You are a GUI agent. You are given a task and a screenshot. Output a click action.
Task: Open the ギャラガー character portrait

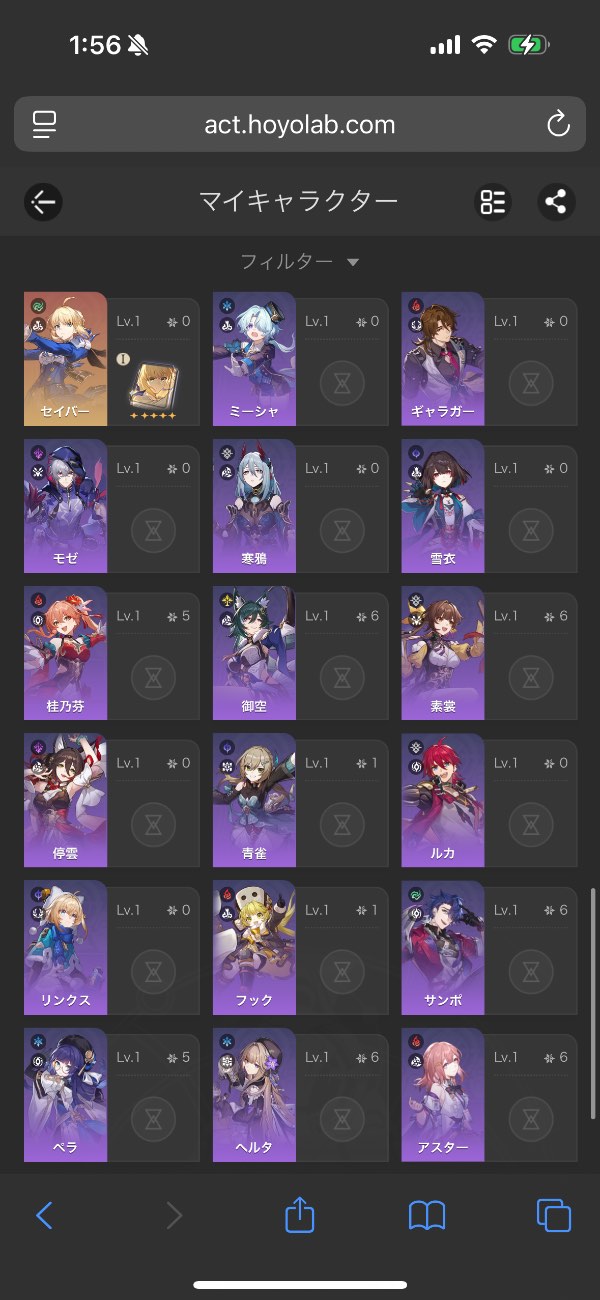(x=443, y=359)
